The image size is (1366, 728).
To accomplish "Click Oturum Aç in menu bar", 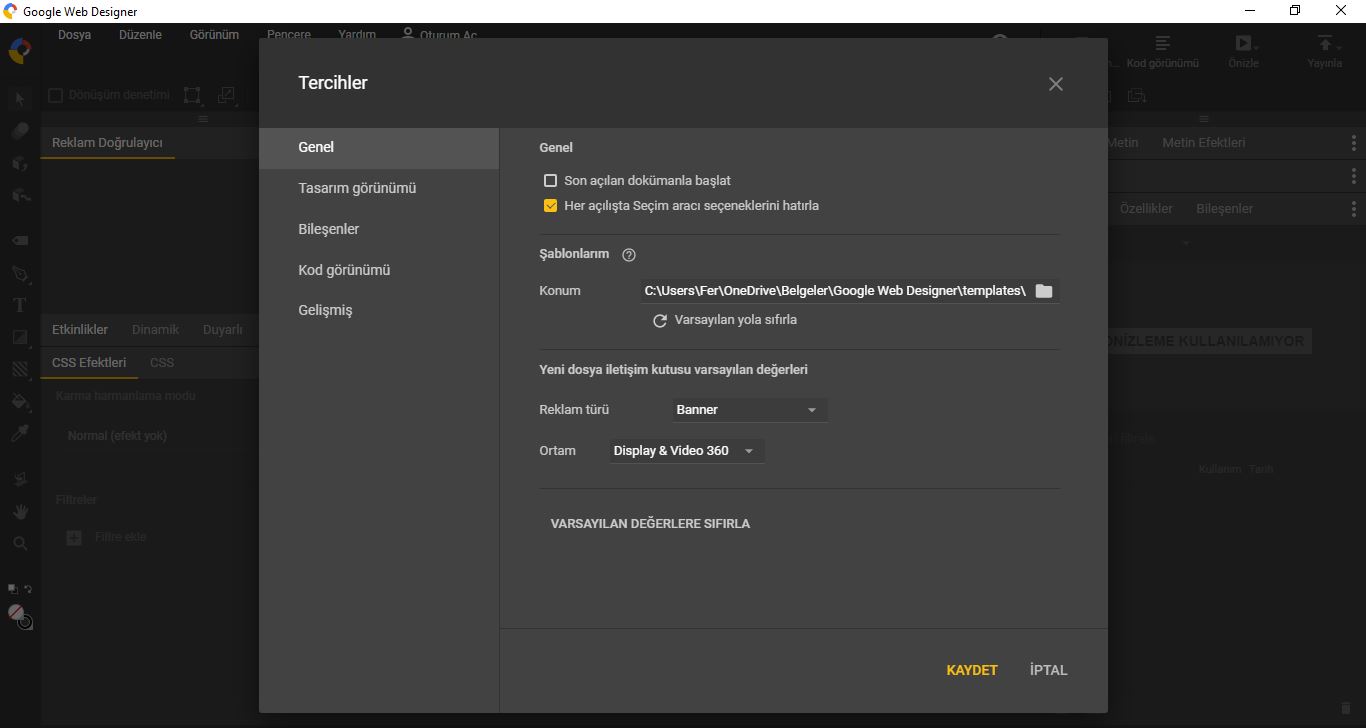I will point(440,35).
